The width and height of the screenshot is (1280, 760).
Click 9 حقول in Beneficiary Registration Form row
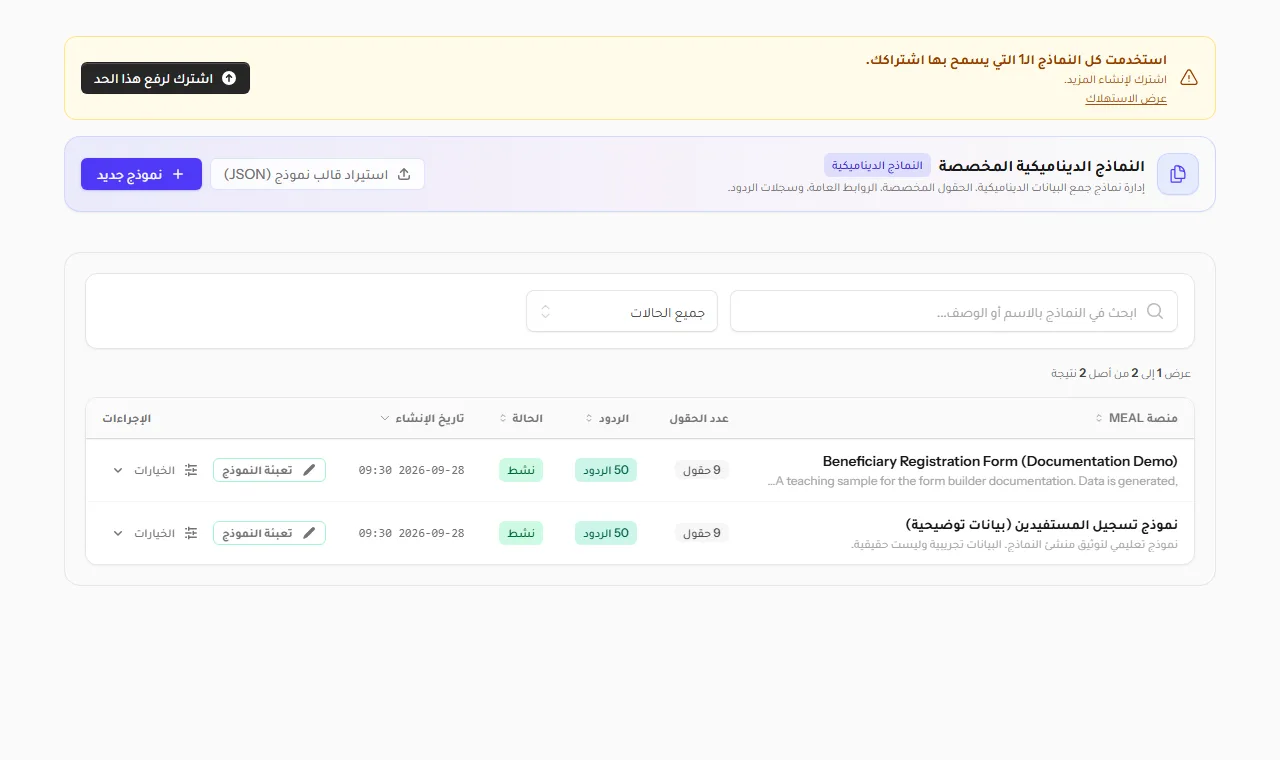[x=702, y=470]
